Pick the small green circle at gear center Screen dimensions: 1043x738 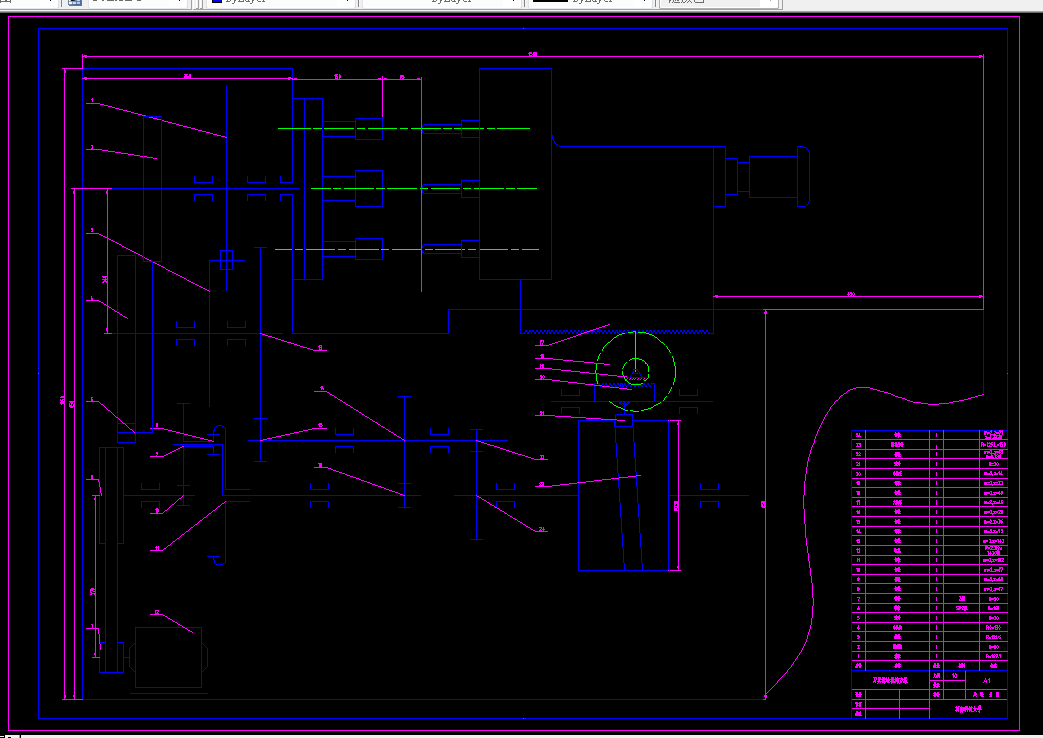point(636,371)
